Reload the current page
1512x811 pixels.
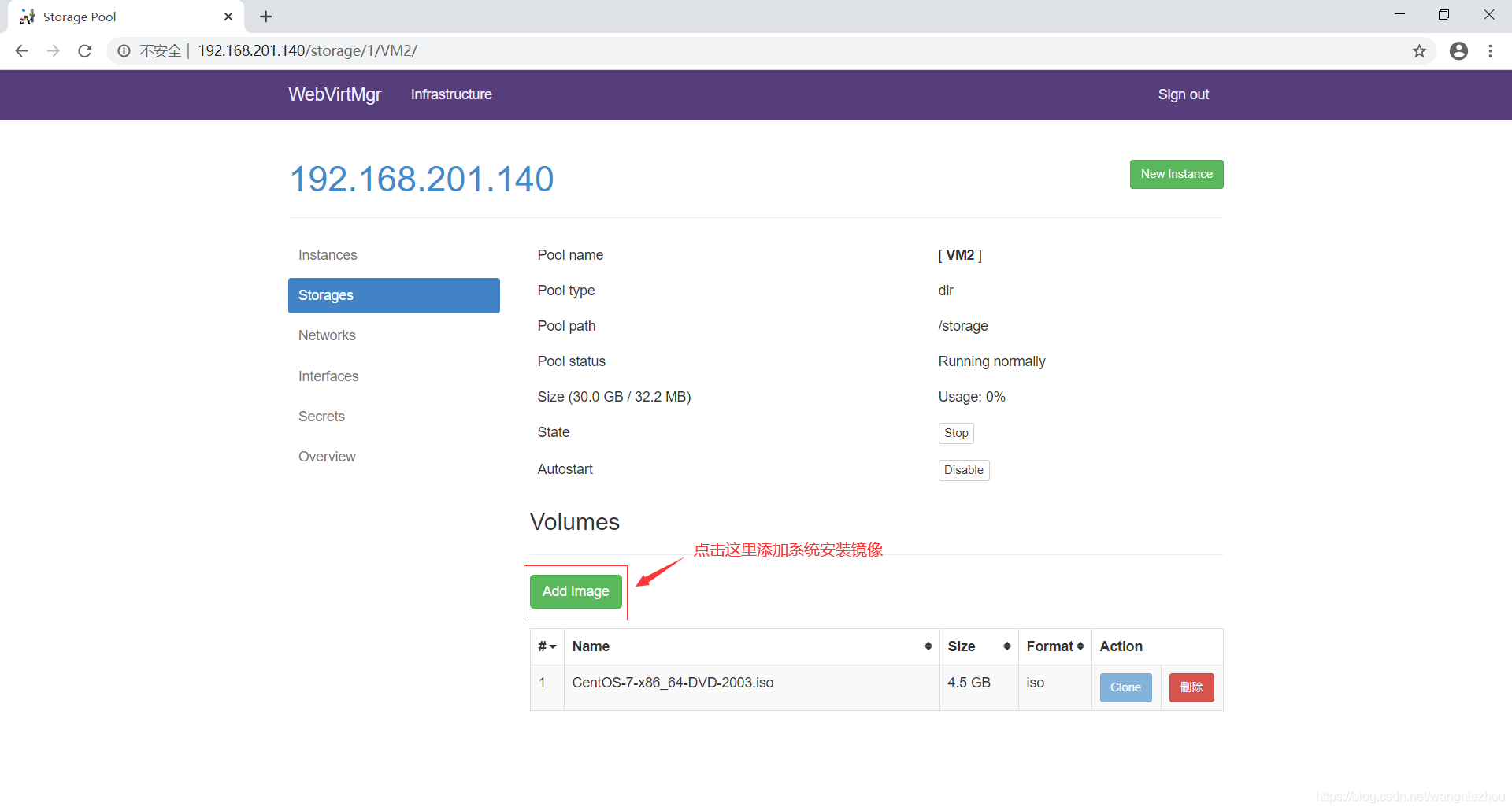click(x=85, y=51)
